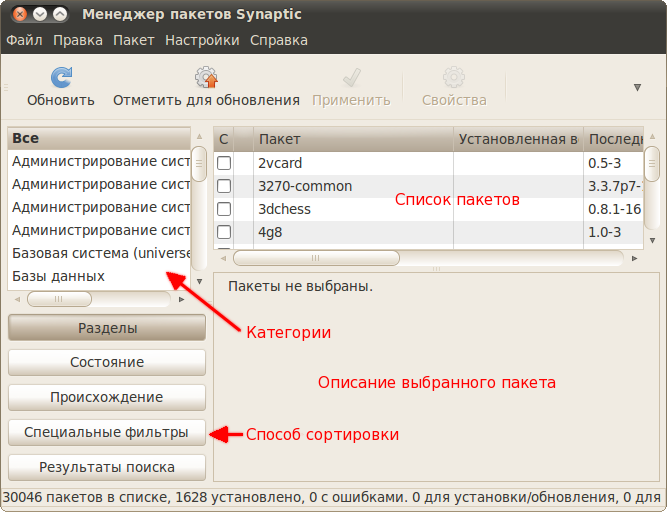Select the 3270-common package name

(x=305, y=186)
